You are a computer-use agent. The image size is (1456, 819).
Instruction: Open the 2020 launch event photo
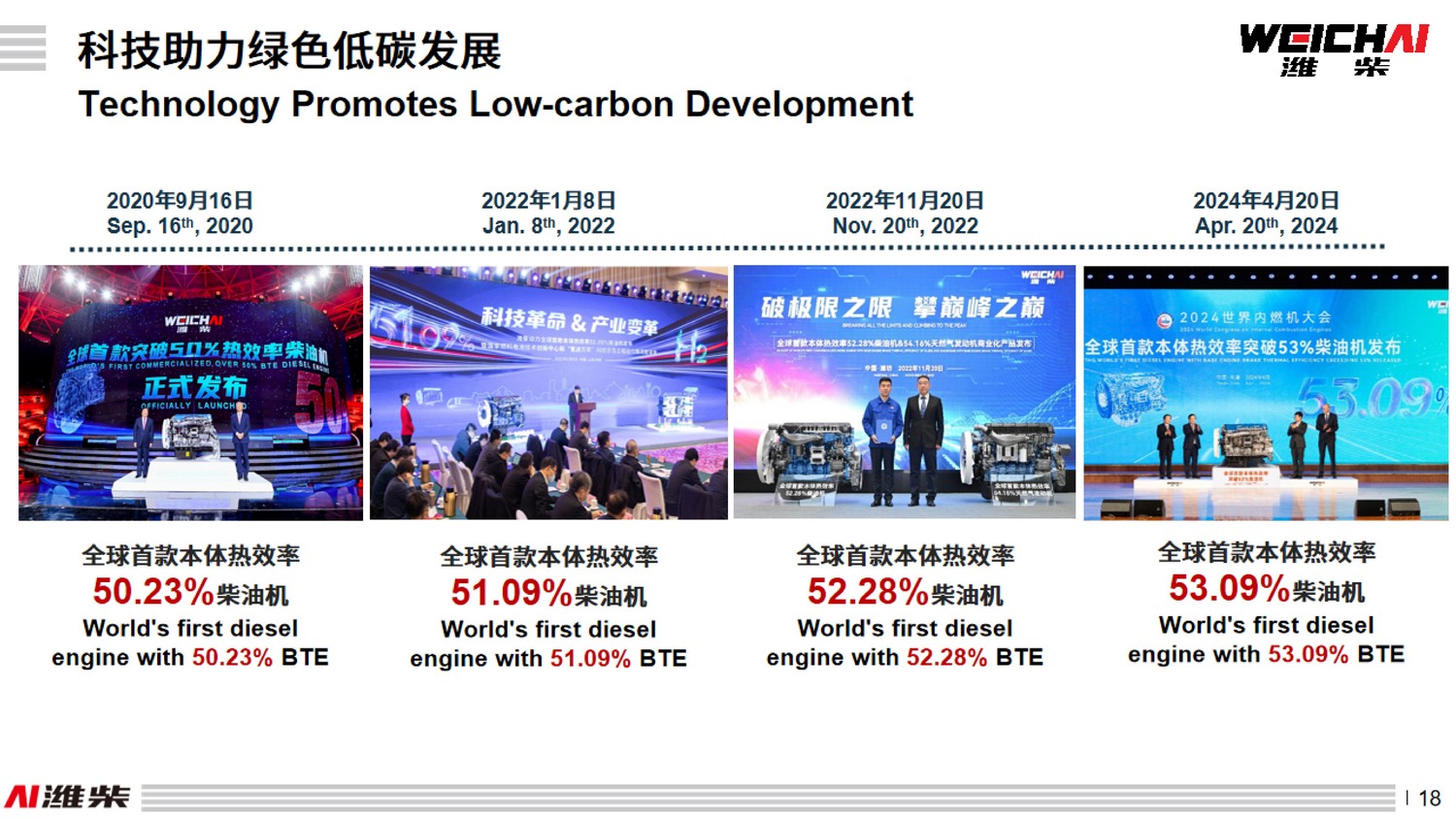[x=190, y=393]
